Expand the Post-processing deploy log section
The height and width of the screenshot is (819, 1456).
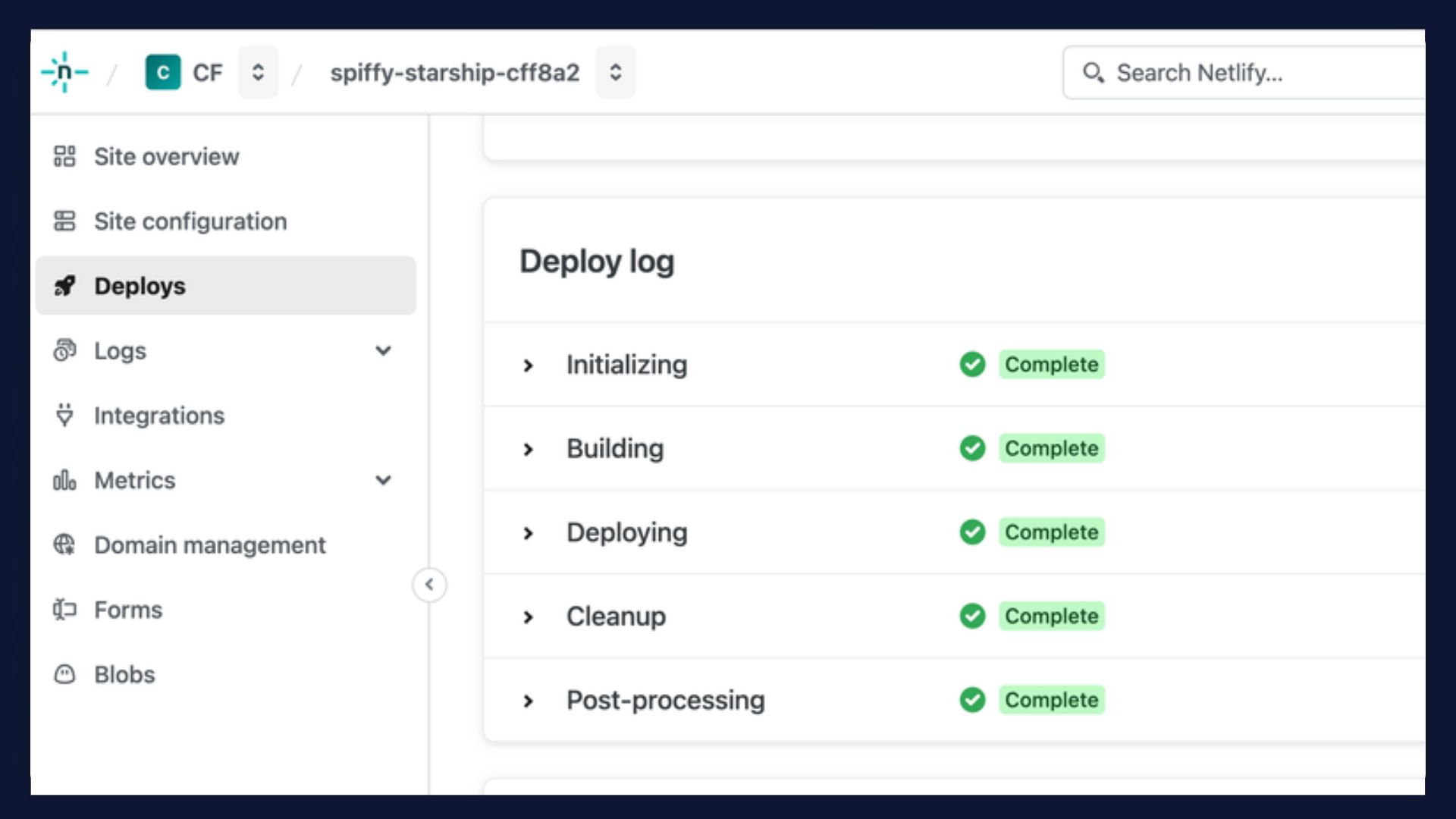coord(527,699)
